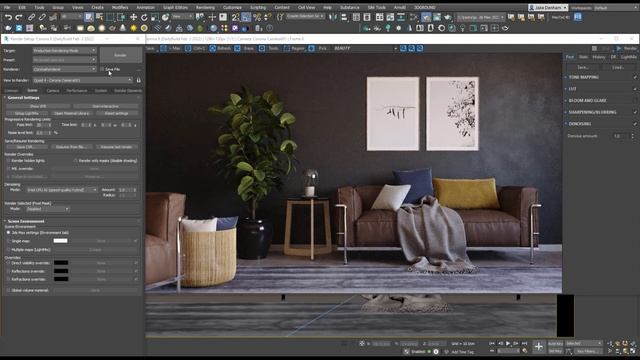Select Multiple maps (LightMix) radio option
The width and height of the screenshot is (640, 360).
(8, 250)
